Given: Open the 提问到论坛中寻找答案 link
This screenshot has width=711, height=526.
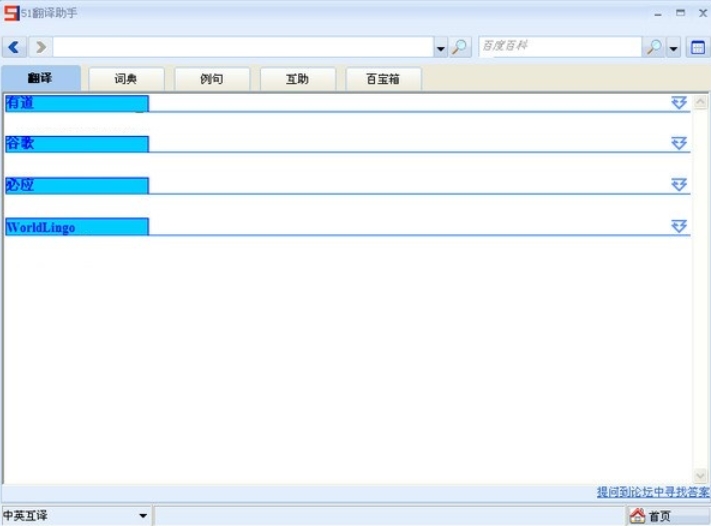Looking at the screenshot, I should (653, 492).
